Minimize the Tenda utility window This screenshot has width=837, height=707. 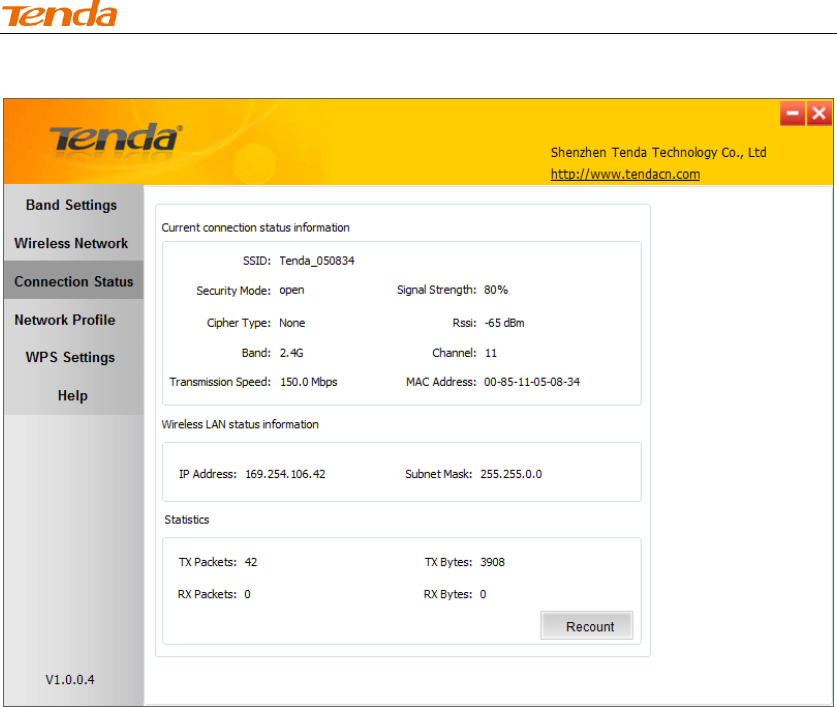tap(792, 113)
